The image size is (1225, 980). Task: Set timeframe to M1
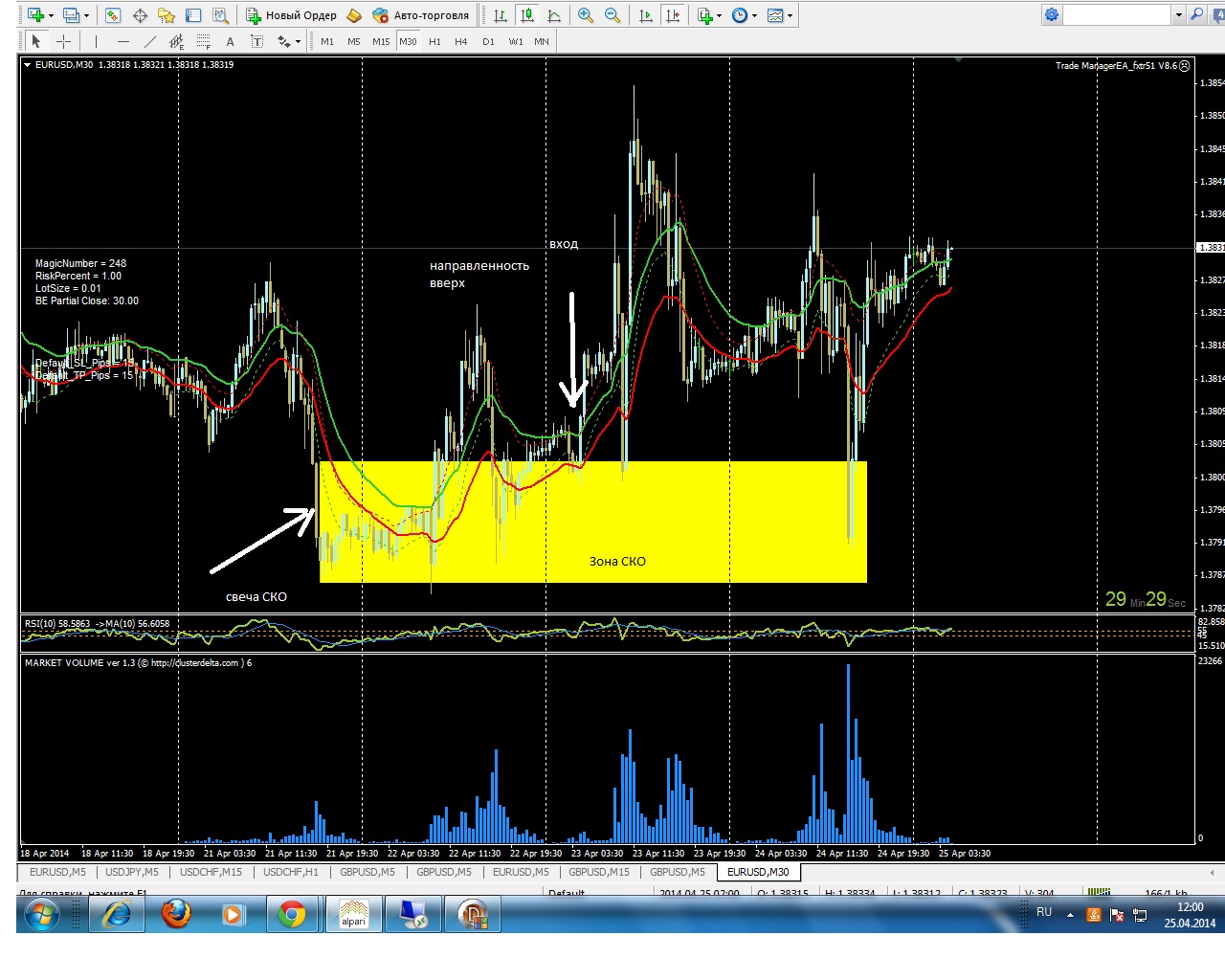coord(327,41)
